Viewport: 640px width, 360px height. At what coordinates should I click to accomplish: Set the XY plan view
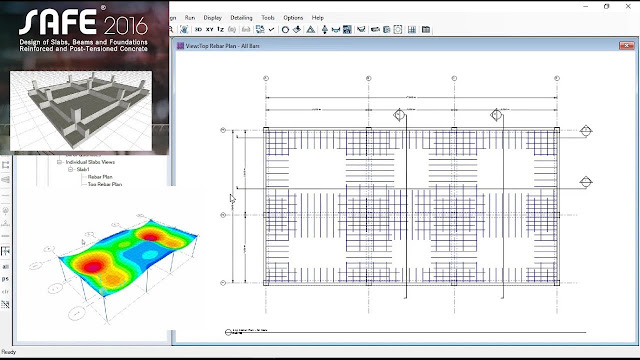point(209,29)
